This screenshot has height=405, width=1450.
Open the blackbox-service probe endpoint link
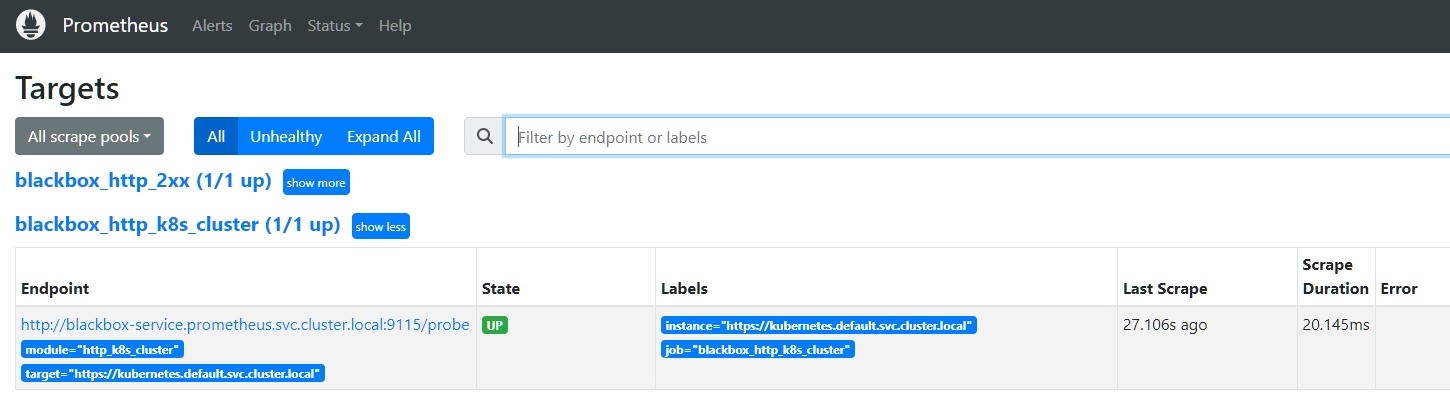pos(245,325)
